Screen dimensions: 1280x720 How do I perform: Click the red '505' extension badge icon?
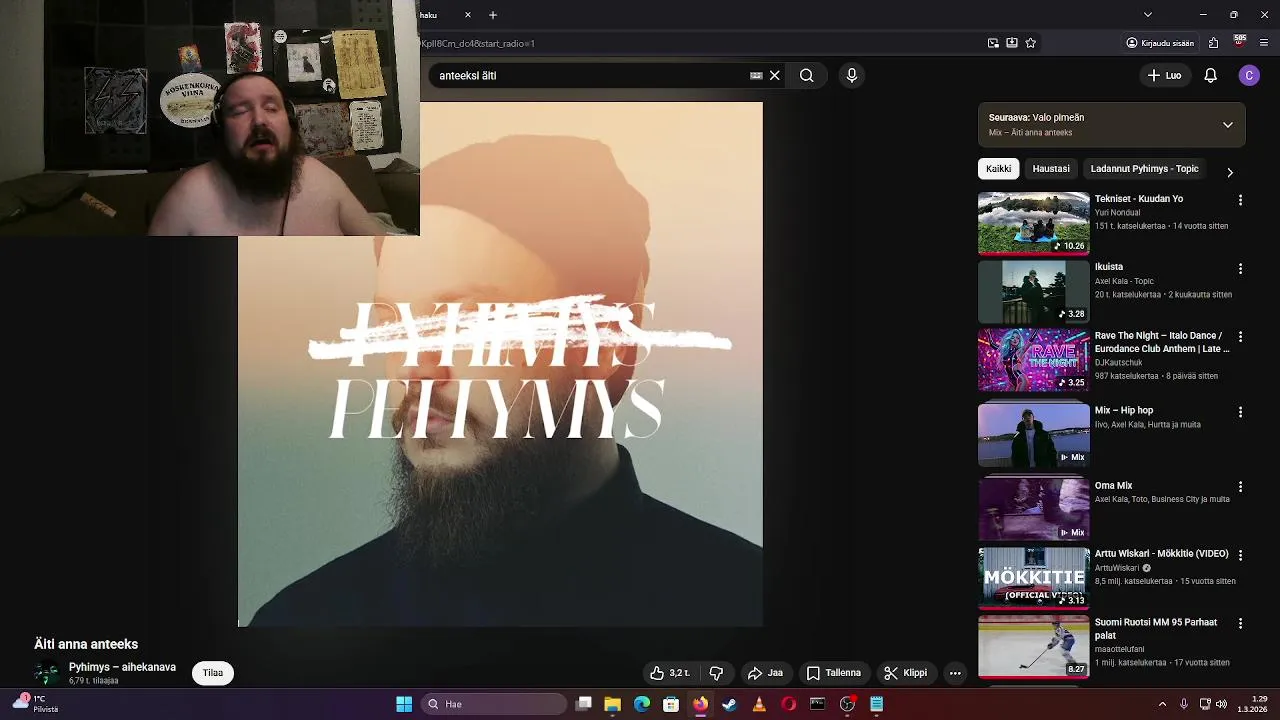[x=1240, y=41]
